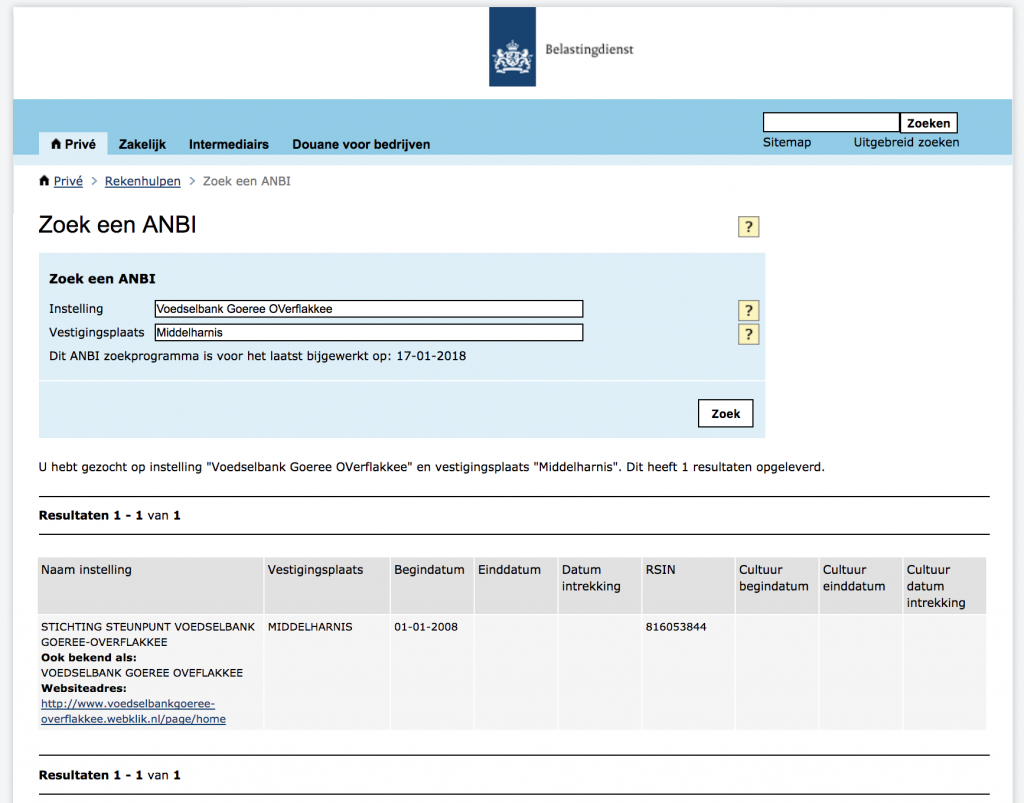The image size is (1024, 803).
Task: Open help icon for Instelling field
Action: coord(748,310)
